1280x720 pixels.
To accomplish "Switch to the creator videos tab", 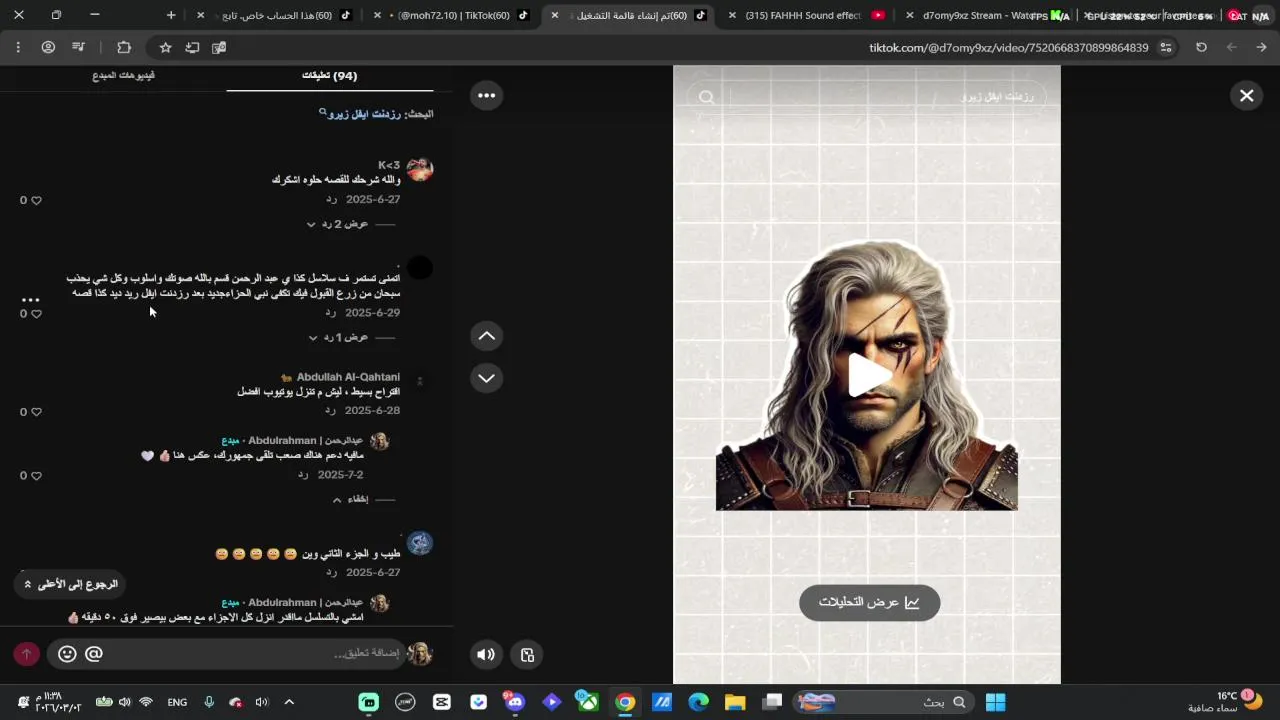I will coord(124,76).
